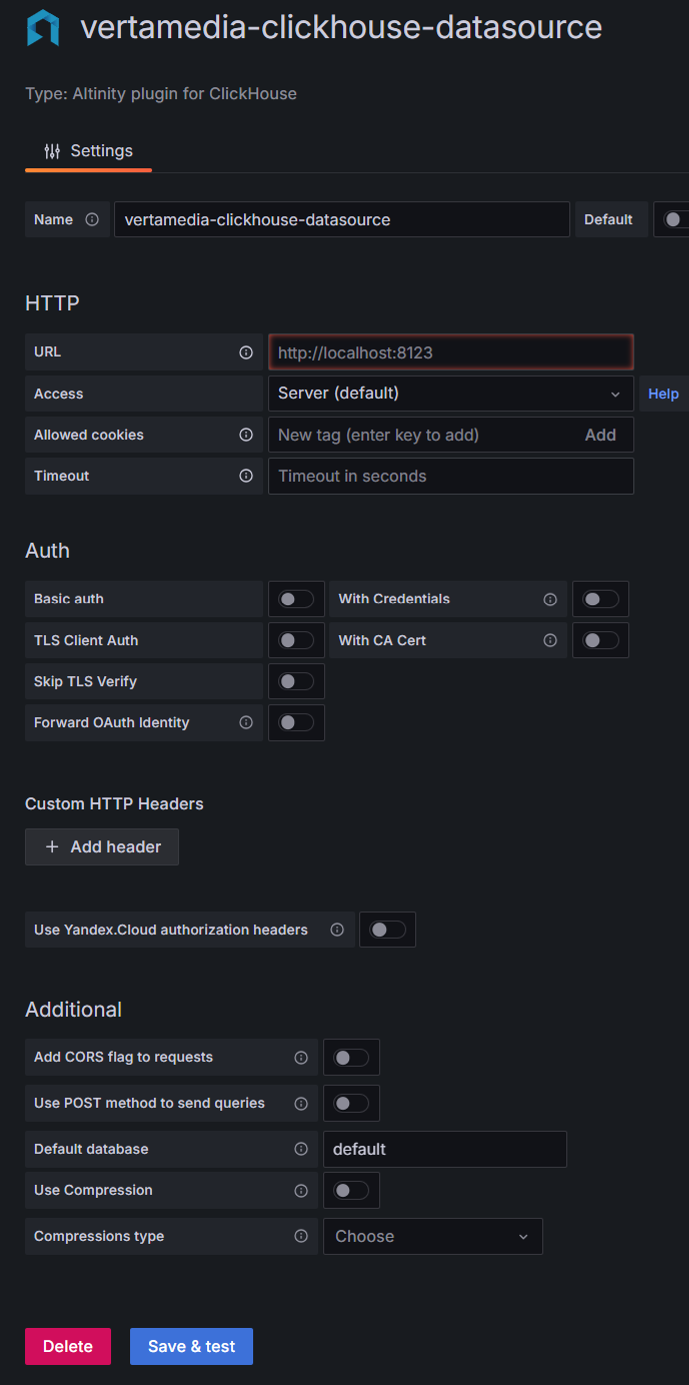Viewport: 689px width, 1385px height.
Task: Click the Allowed cookies info icon
Action: pos(245,434)
